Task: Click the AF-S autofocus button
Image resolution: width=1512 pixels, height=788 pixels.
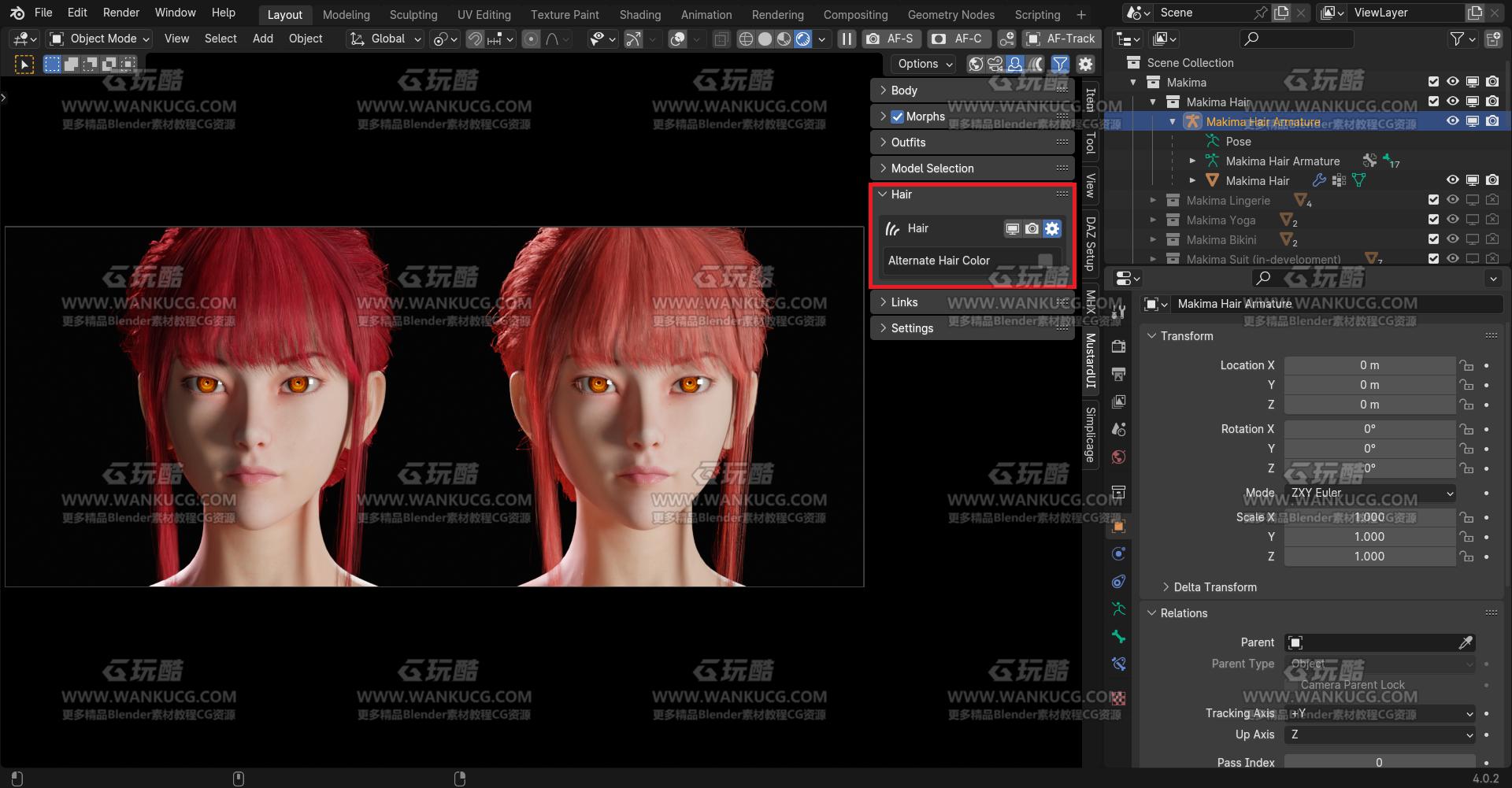Action: click(x=891, y=39)
